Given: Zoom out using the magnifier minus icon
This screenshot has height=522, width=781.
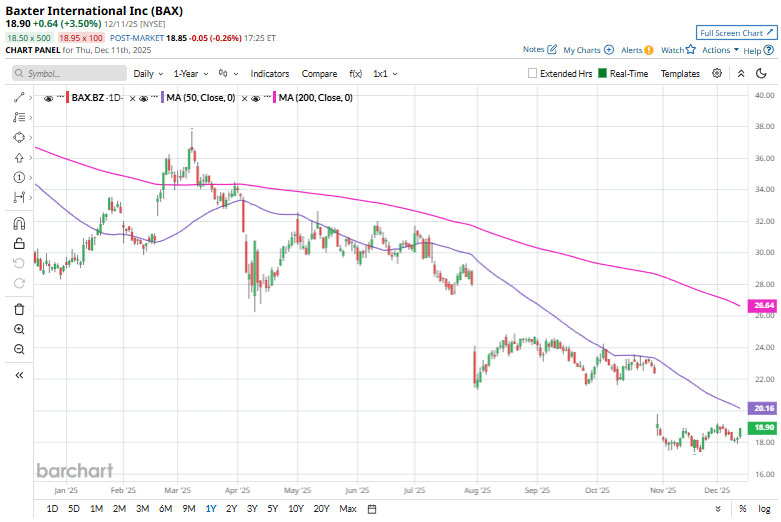Looking at the screenshot, I should click(19, 349).
